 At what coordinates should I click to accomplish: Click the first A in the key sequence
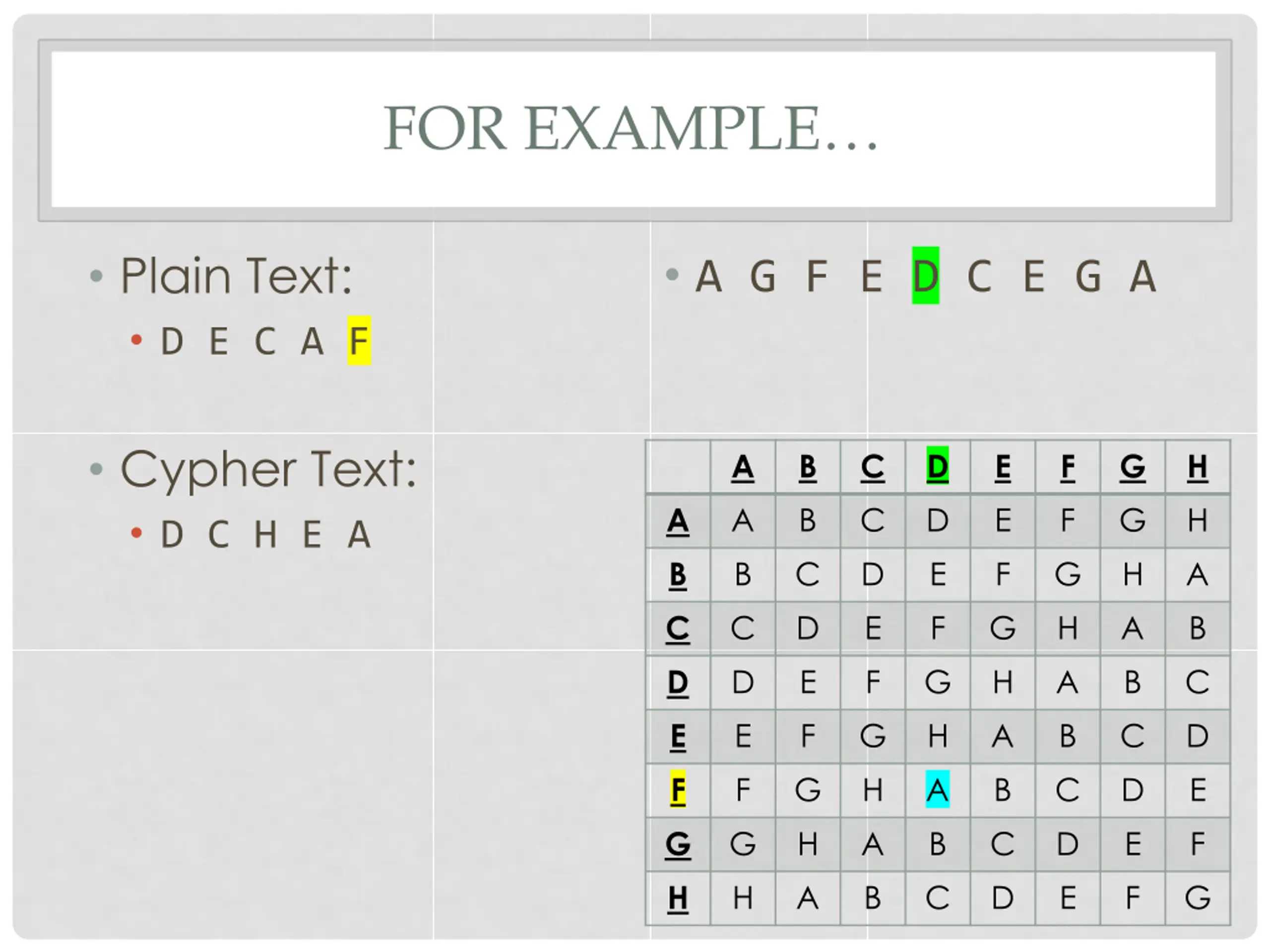pyautogui.click(x=708, y=276)
